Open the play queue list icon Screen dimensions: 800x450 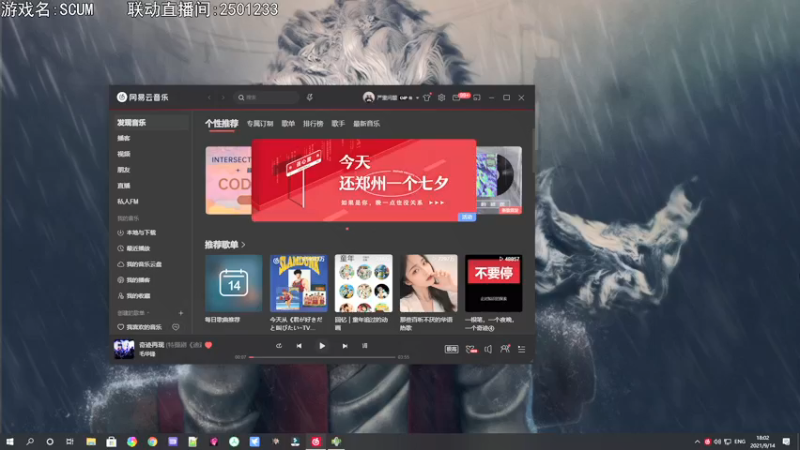point(521,349)
